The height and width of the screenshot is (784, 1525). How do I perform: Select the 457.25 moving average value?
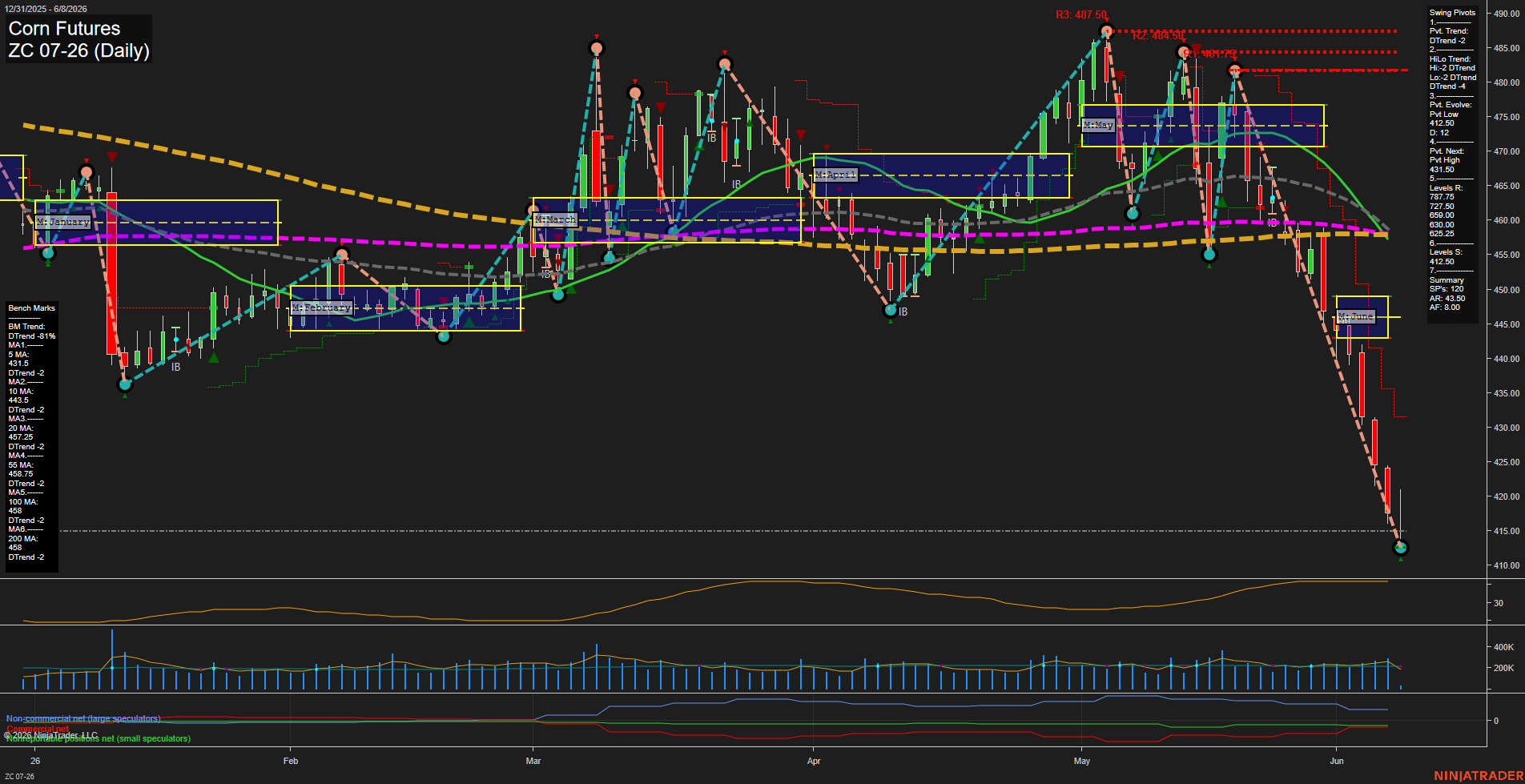point(21,437)
